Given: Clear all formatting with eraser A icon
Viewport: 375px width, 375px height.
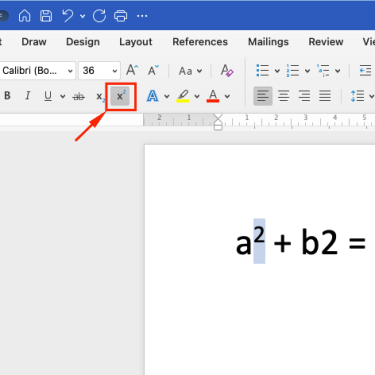Looking at the screenshot, I should (x=227, y=70).
